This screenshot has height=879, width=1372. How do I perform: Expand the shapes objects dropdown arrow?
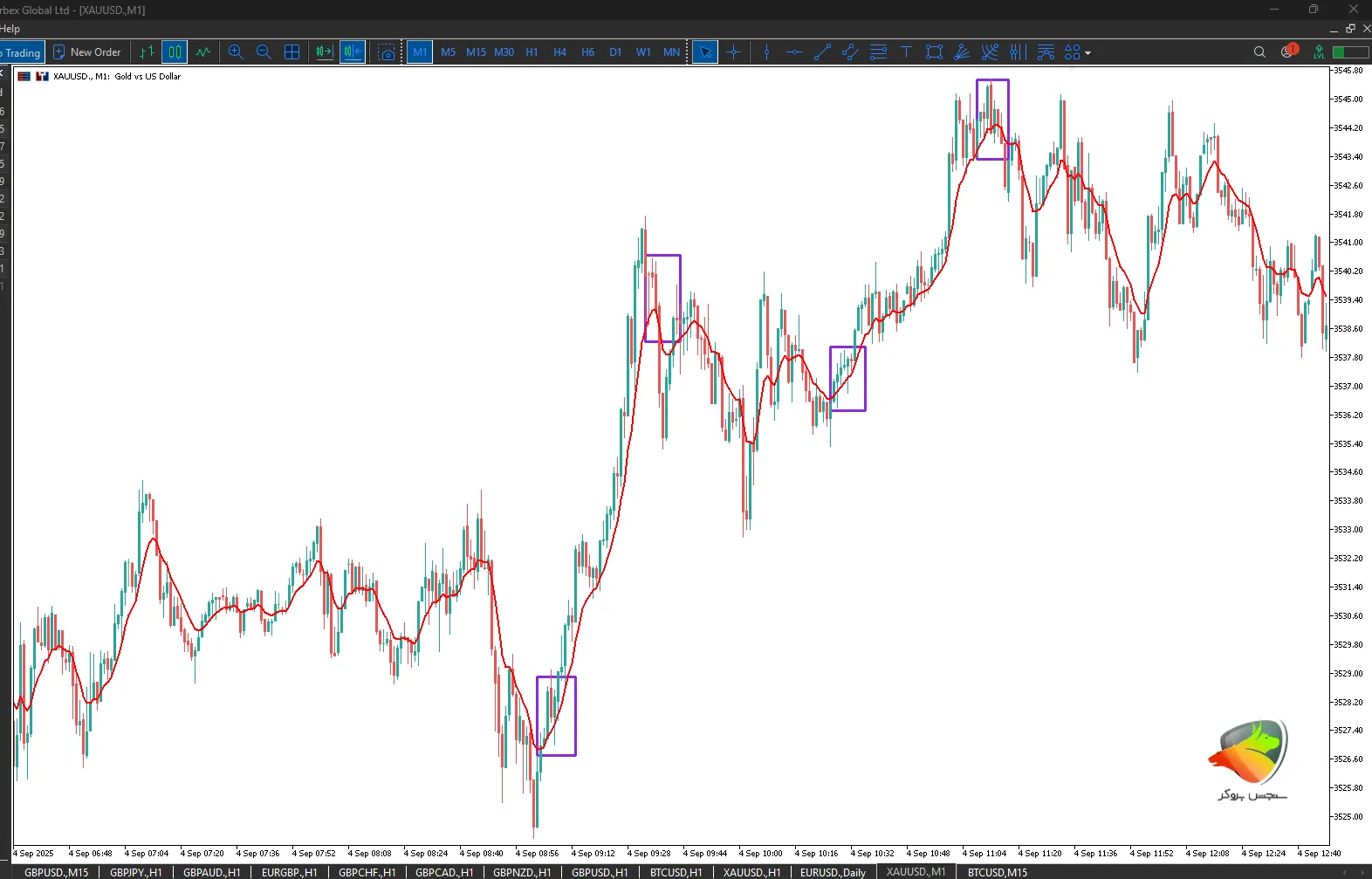point(1088,53)
